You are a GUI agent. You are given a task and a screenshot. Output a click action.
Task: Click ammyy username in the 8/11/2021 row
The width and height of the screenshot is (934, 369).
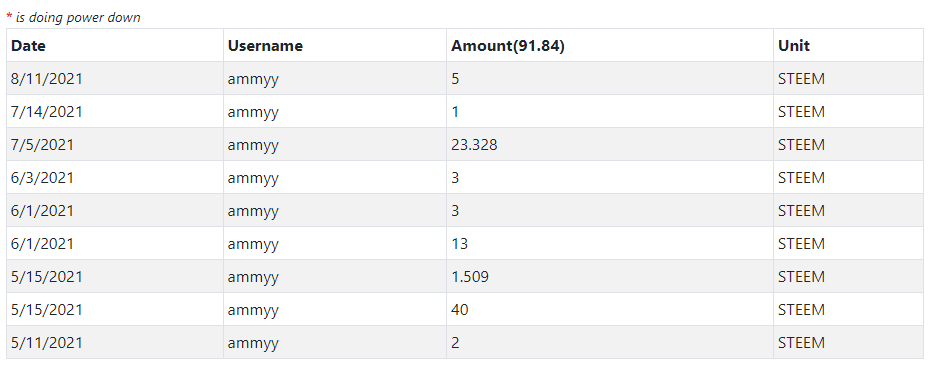tap(335, 79)
